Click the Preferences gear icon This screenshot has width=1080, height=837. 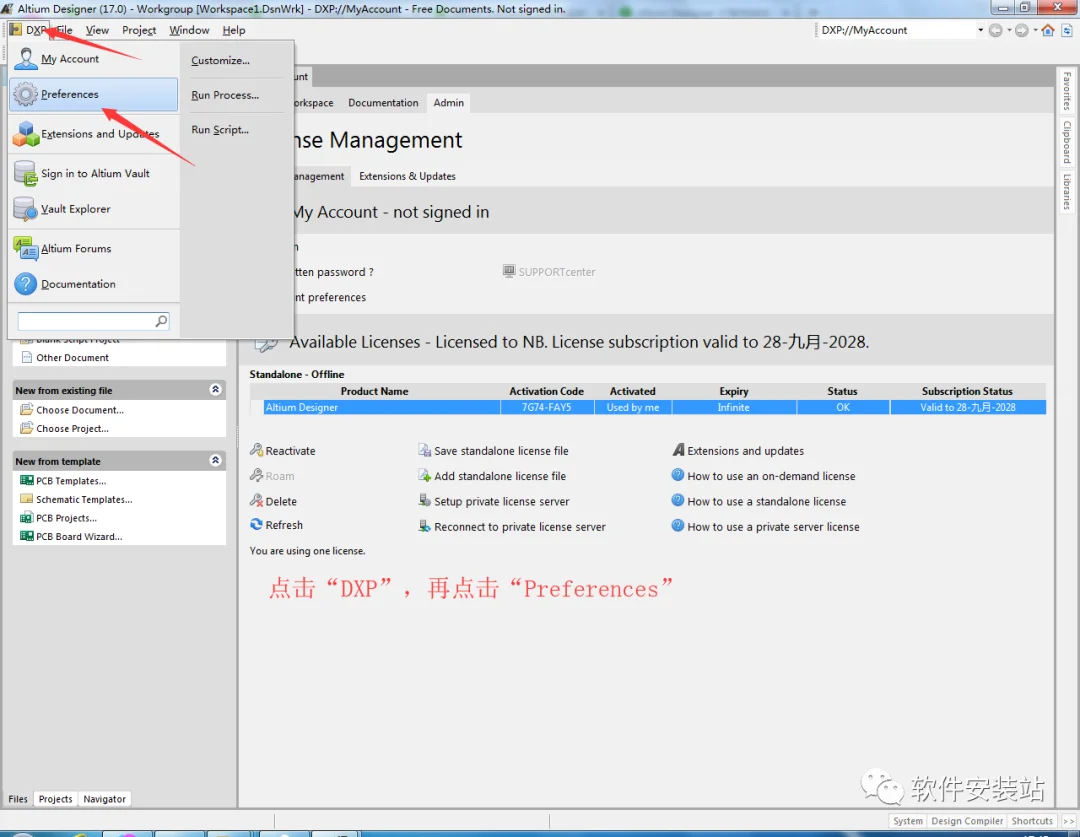pyautogui.click(x=25, y=94)
